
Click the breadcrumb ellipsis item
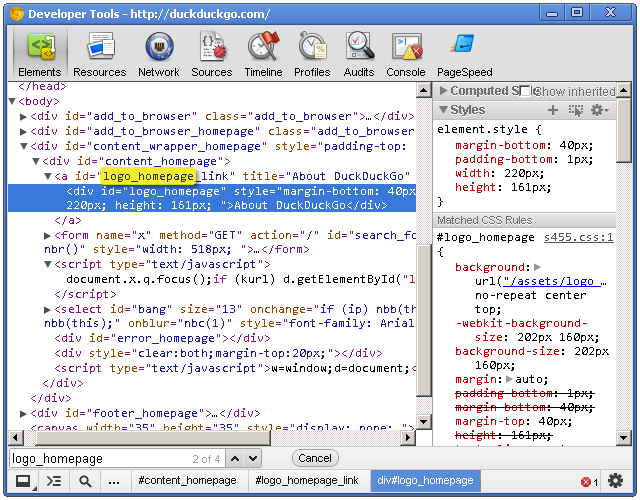(x=114, y=482)
